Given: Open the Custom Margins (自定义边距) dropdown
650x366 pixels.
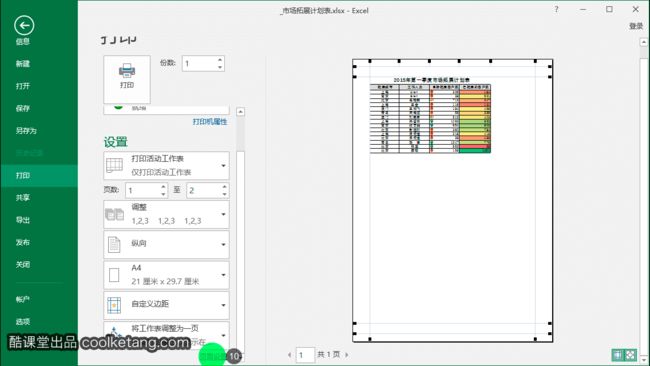Looking at the screenshot, I should coord(166,305).
